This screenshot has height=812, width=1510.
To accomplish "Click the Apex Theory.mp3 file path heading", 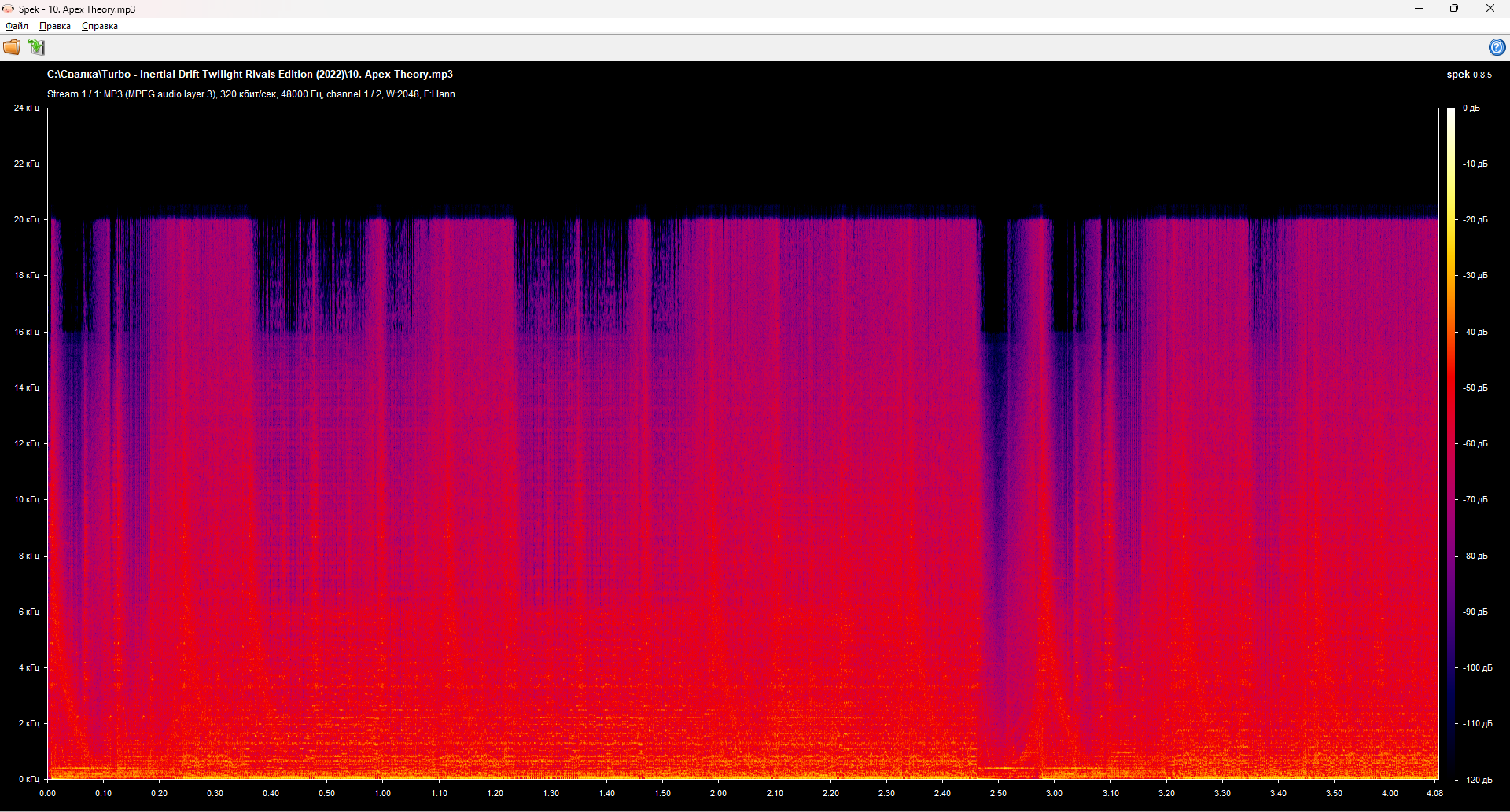I will click(x=250, y=74).
